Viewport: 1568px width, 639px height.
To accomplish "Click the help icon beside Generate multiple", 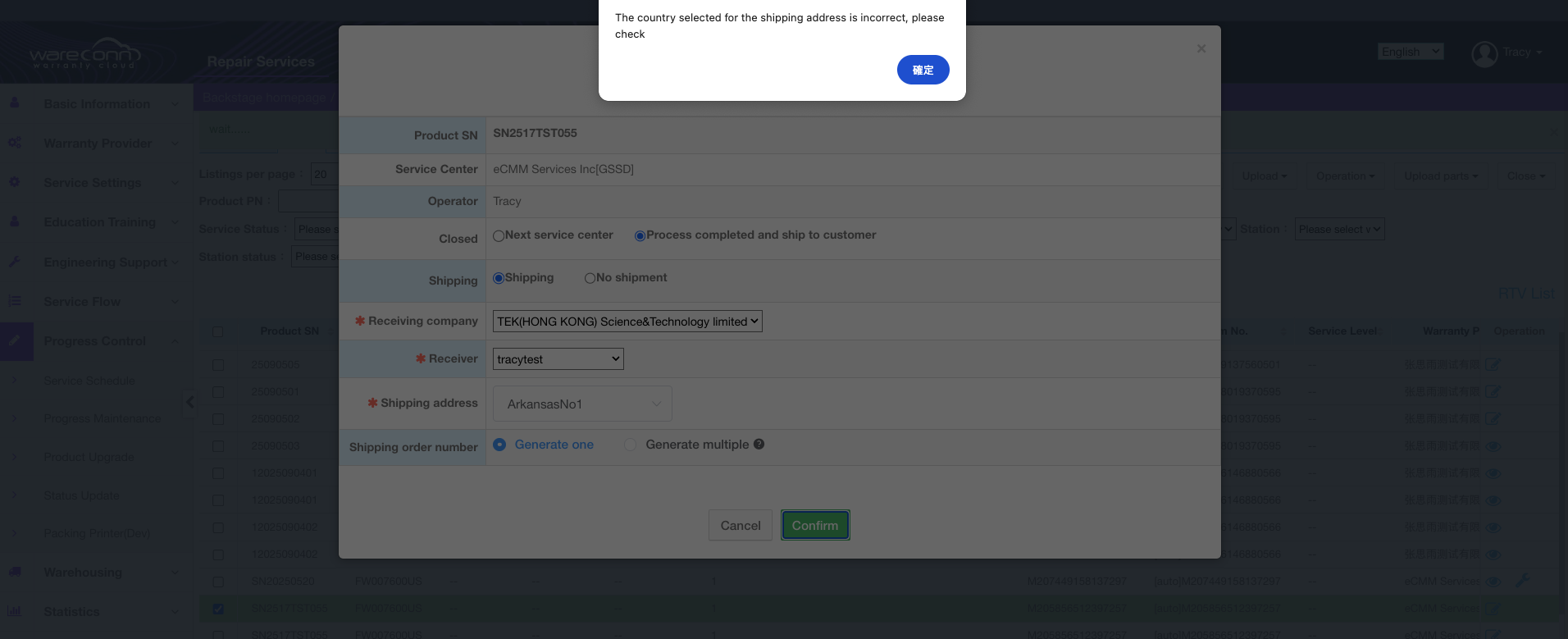I will pyautogui.click(x=759, y=445).
